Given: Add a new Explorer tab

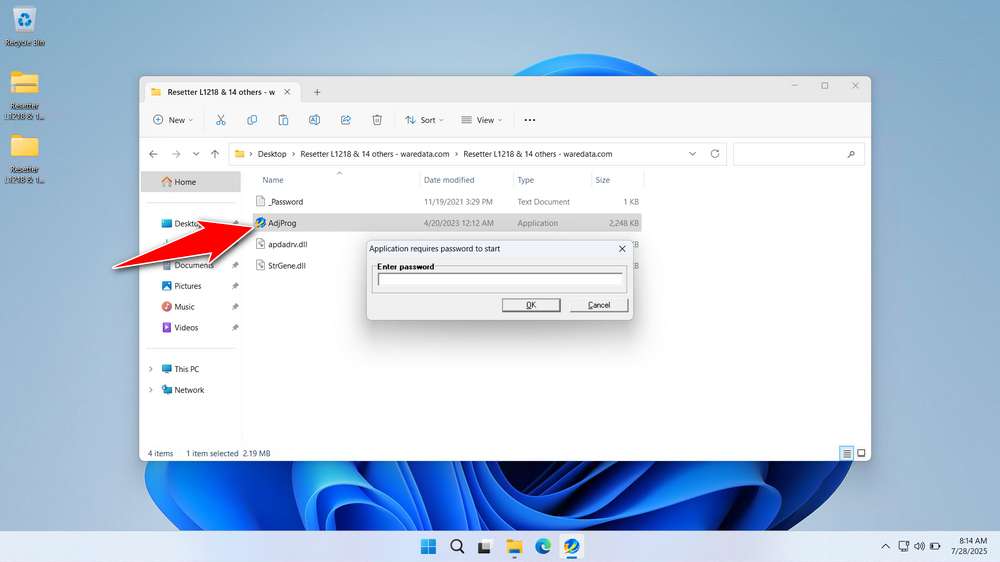Looking at the screenshot, I should (x=317, y=92).
